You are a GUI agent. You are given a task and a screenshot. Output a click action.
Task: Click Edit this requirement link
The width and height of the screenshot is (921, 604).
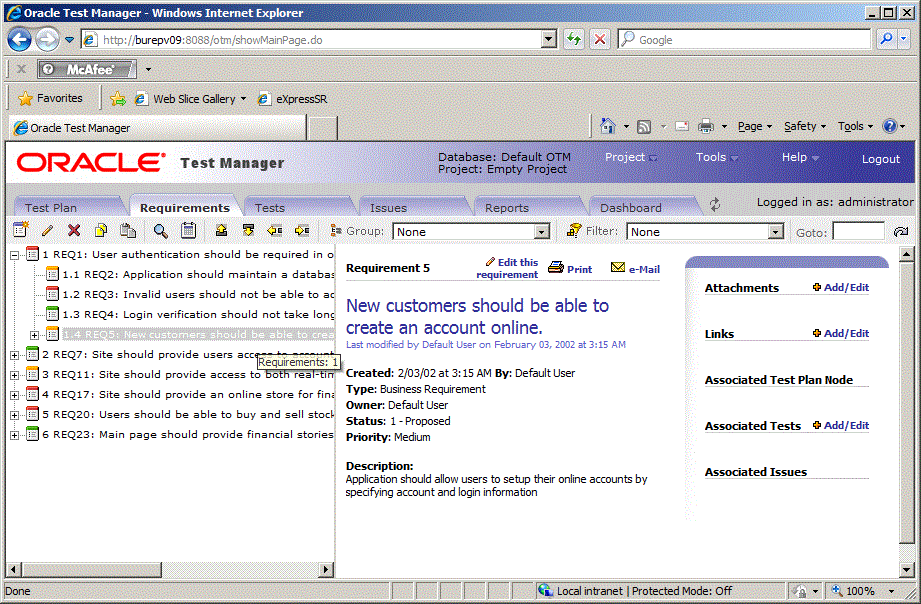tap(507, 269)
